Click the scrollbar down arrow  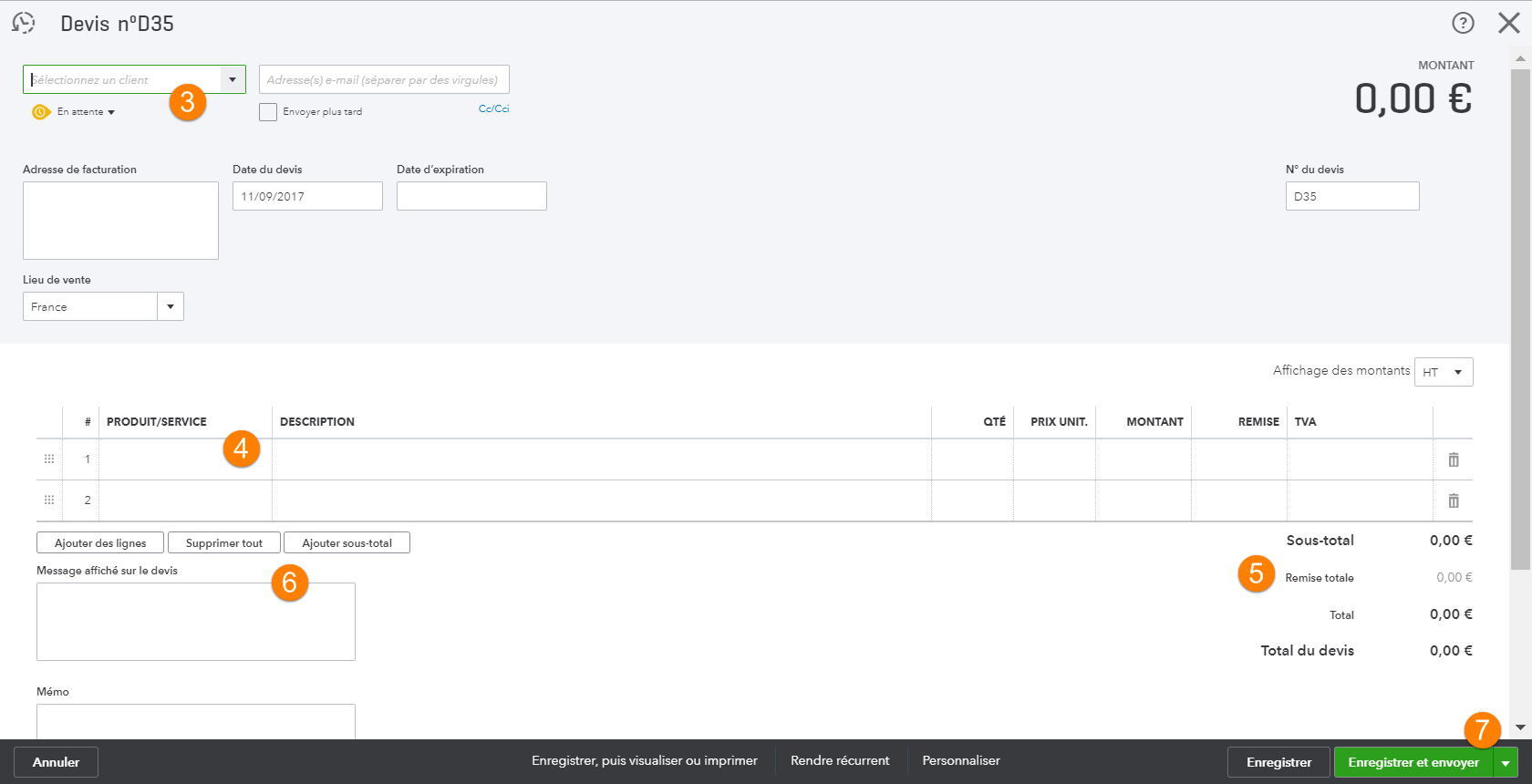[x=1520, y=727]
